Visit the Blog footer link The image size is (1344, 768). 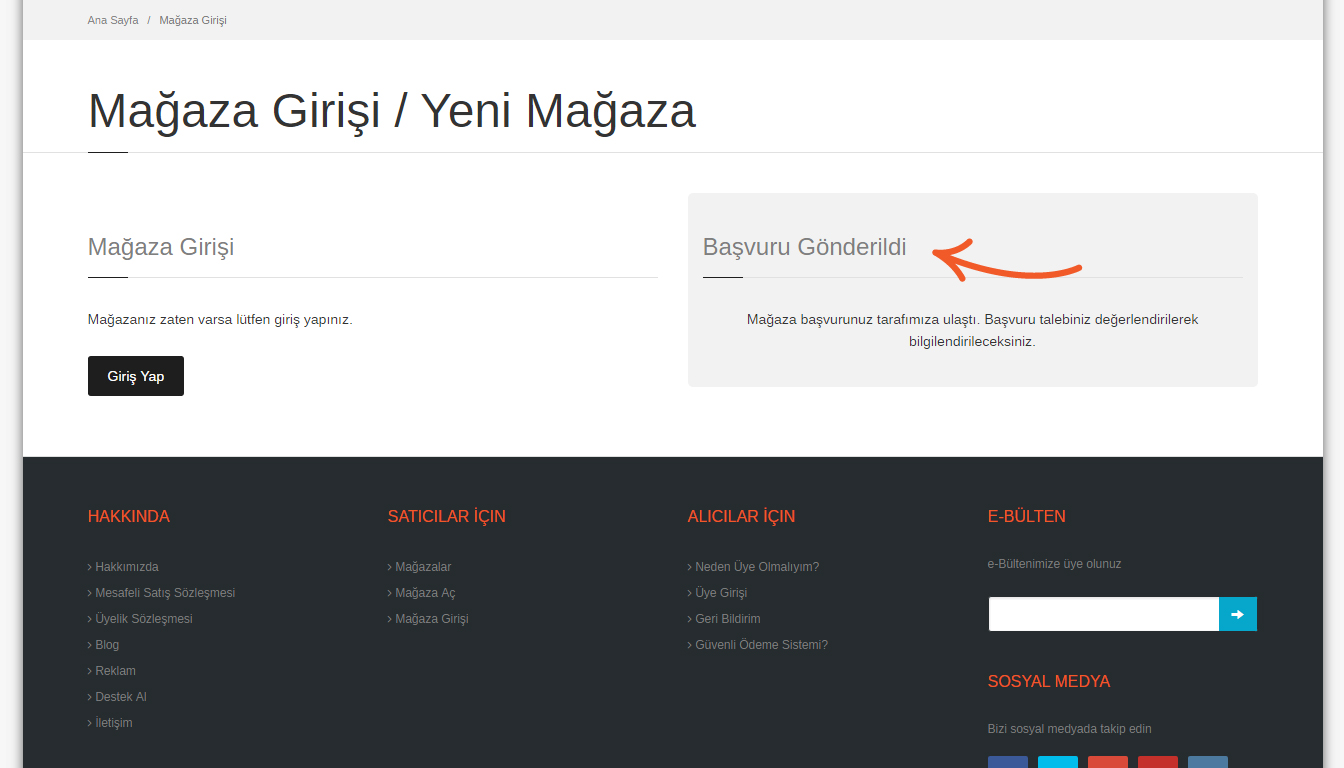[107, 645]
